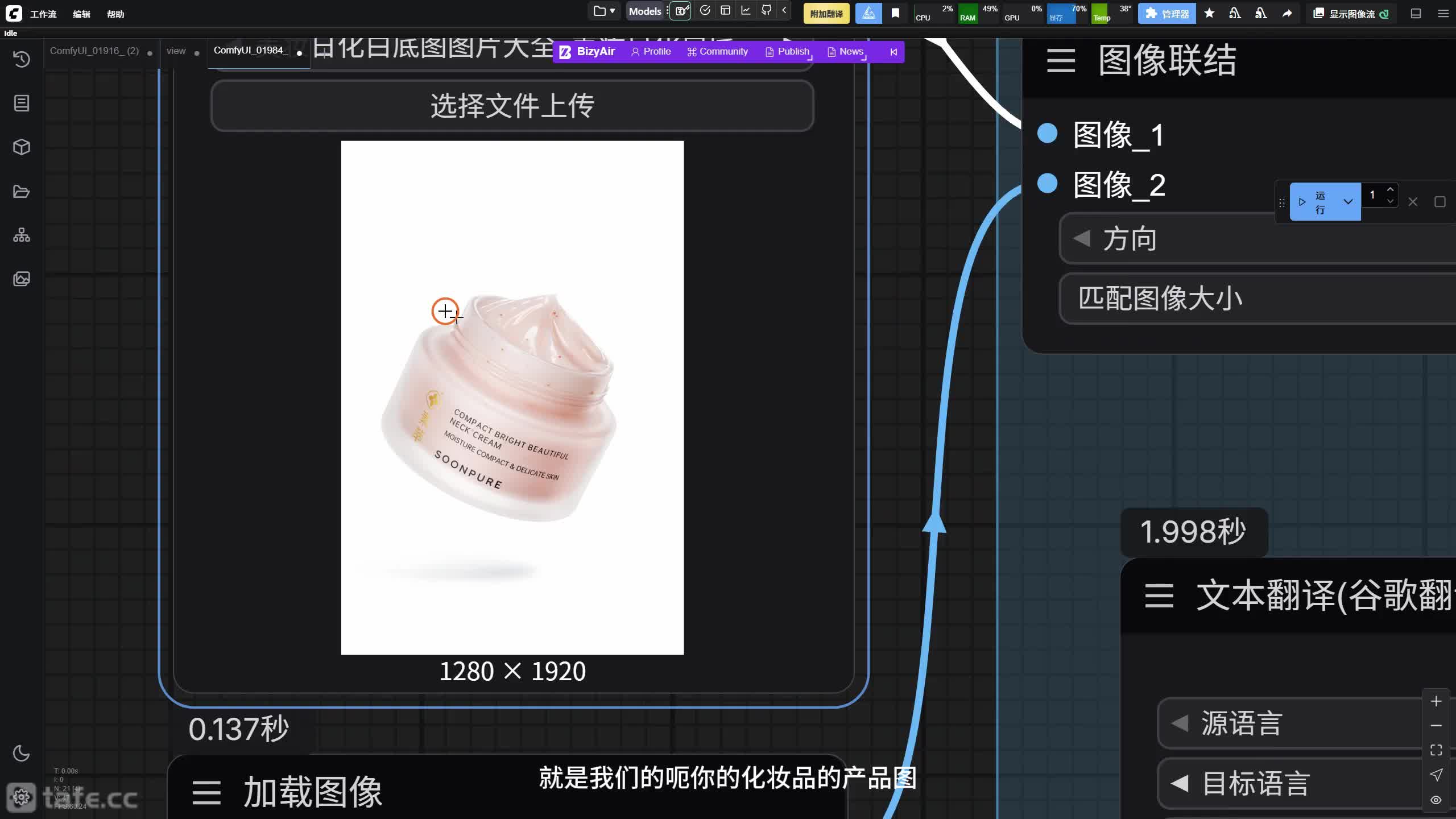1456x819 pixels.
Task: Click 选择文件上传 upload button
Action: [x=512, y=106]
